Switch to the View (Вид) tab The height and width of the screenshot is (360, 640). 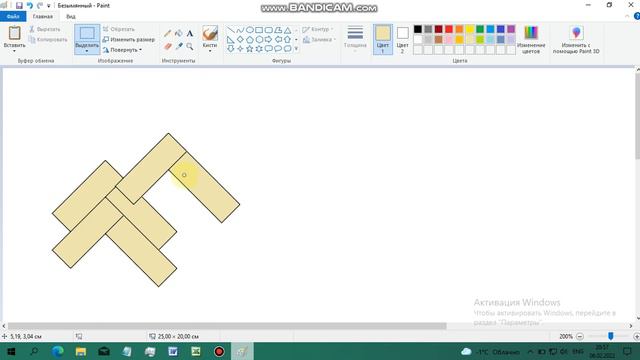(x=71, y=16)
